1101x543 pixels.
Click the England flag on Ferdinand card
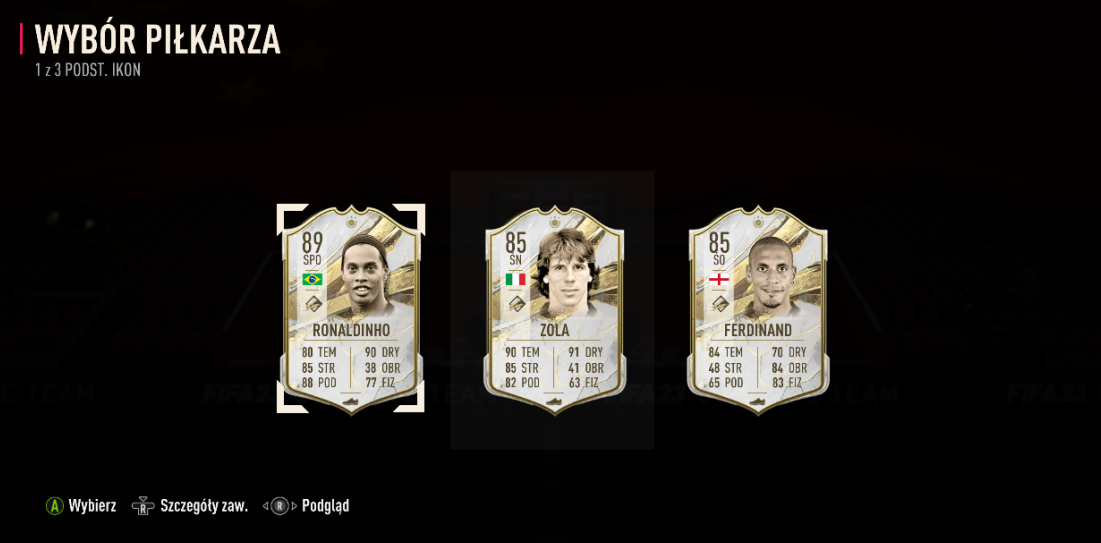pos(719,279)
